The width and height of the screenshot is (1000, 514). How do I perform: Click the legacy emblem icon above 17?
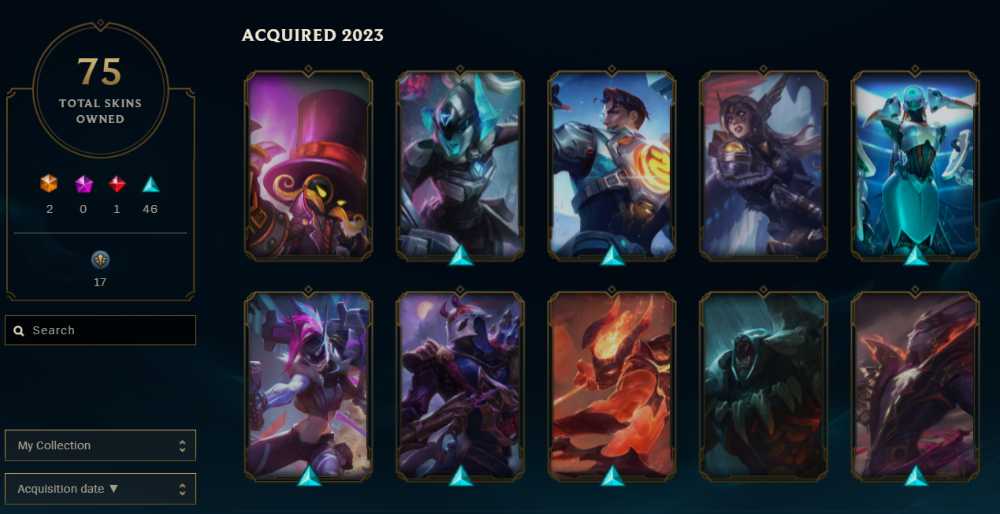click(100, 260)
